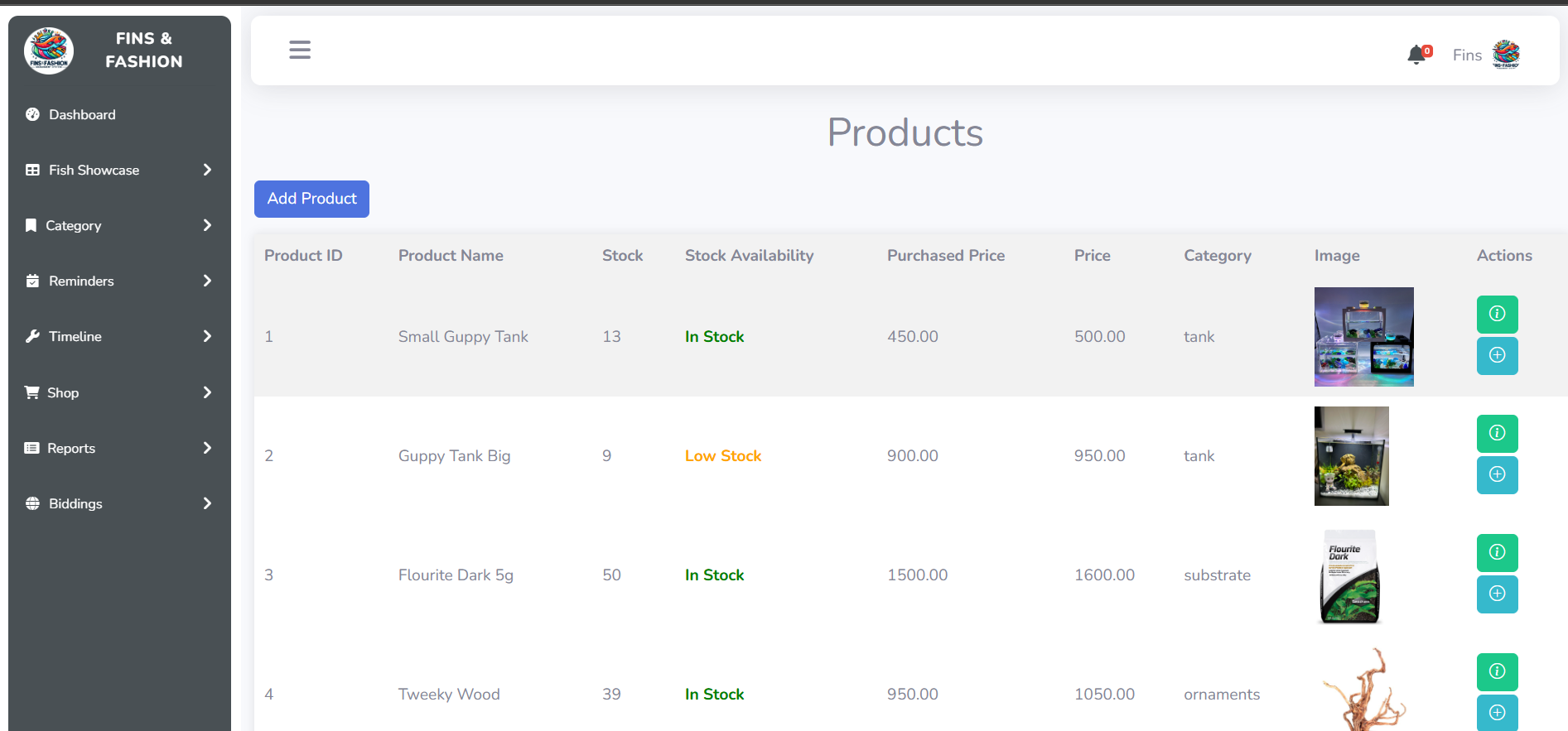
Task: Expand the Fish Showcase submenu
Action: click(207, 170)
